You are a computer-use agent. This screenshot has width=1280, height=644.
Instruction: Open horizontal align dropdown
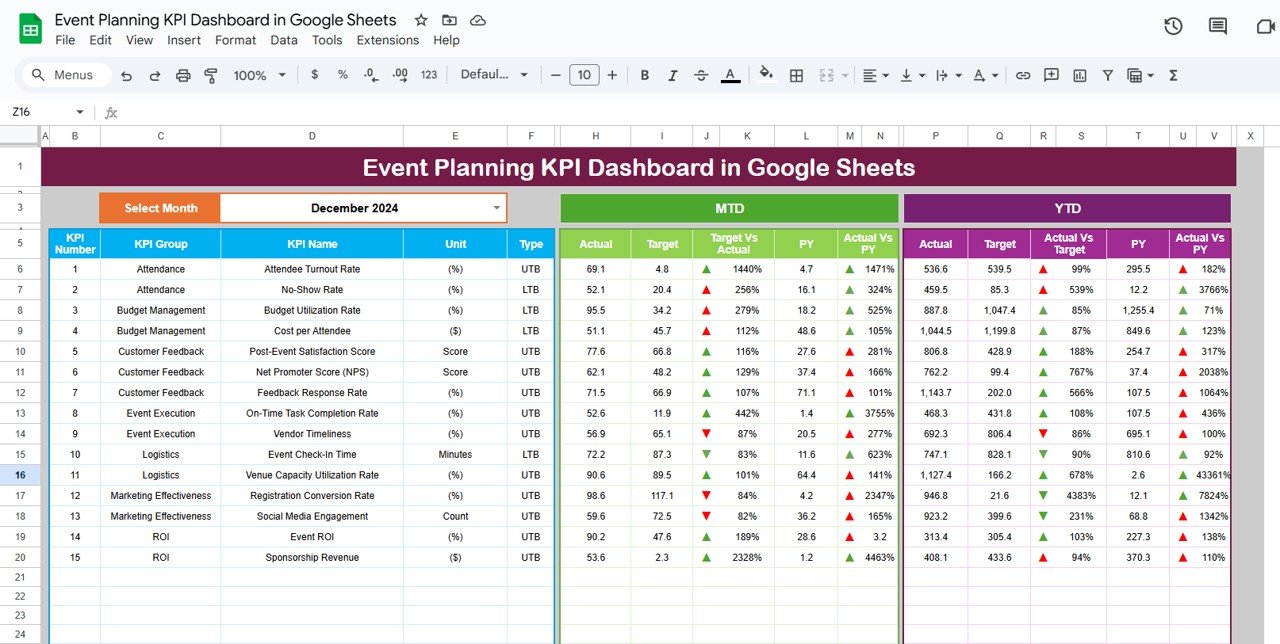[x=876, y=75]
